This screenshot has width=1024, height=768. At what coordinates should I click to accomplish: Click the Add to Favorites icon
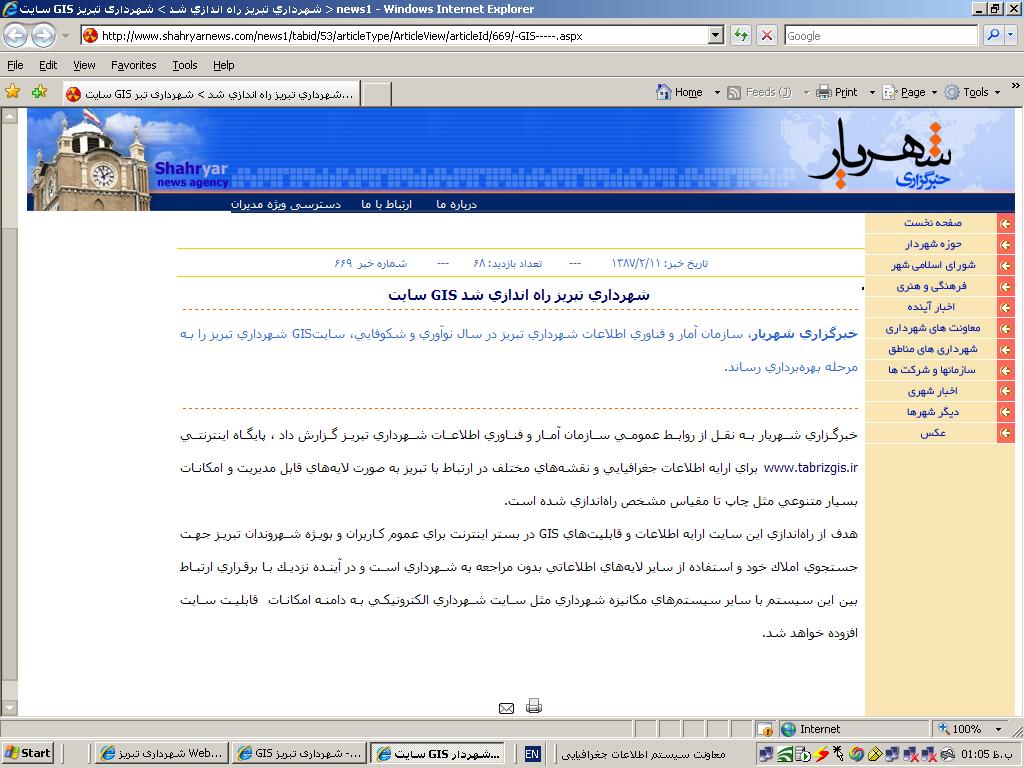[39, 92]
